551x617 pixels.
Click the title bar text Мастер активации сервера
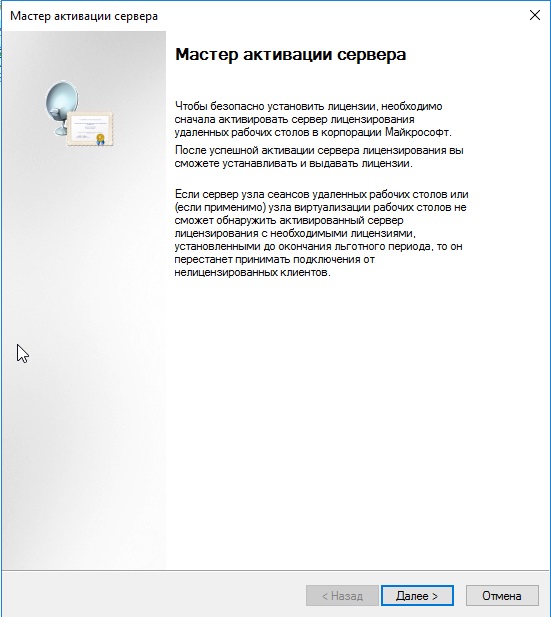click(84, 16)
